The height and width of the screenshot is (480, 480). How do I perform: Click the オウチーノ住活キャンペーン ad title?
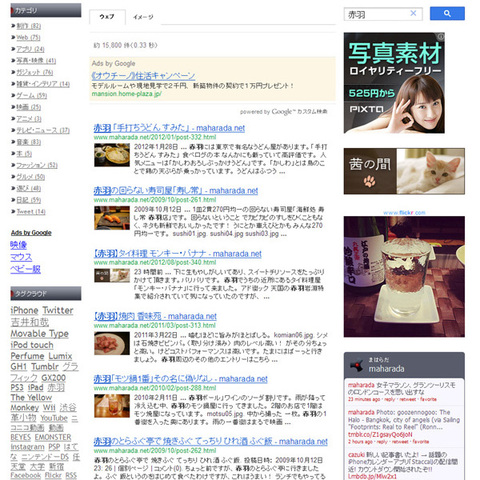[x=143, y=76]
